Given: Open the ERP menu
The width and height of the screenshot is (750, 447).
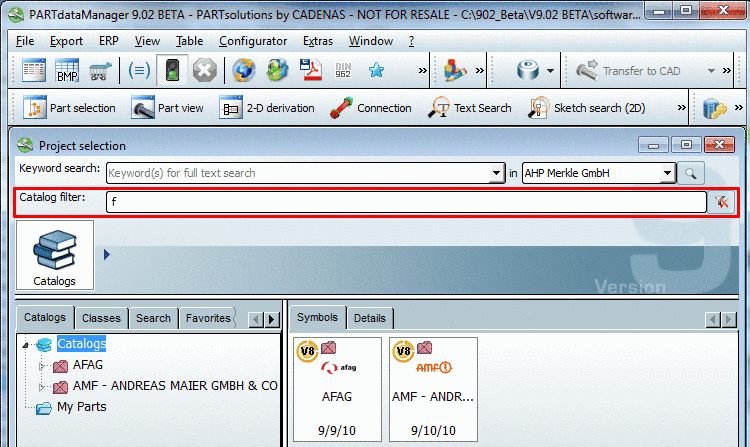Looking at the screenshot, I should point(109,41).
